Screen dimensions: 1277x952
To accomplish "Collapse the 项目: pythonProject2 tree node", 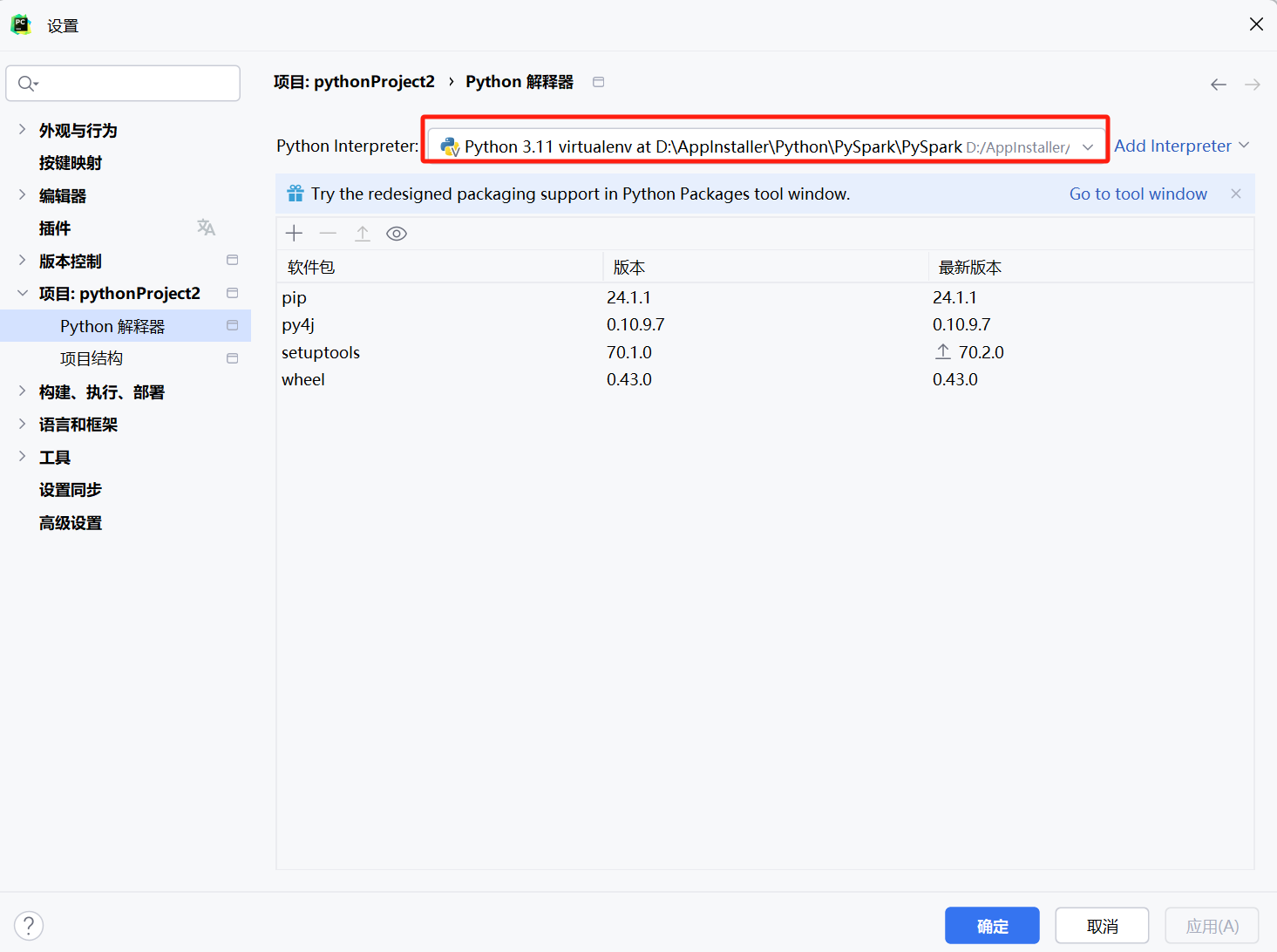I will pyautogui.click(x=21, y=293).
